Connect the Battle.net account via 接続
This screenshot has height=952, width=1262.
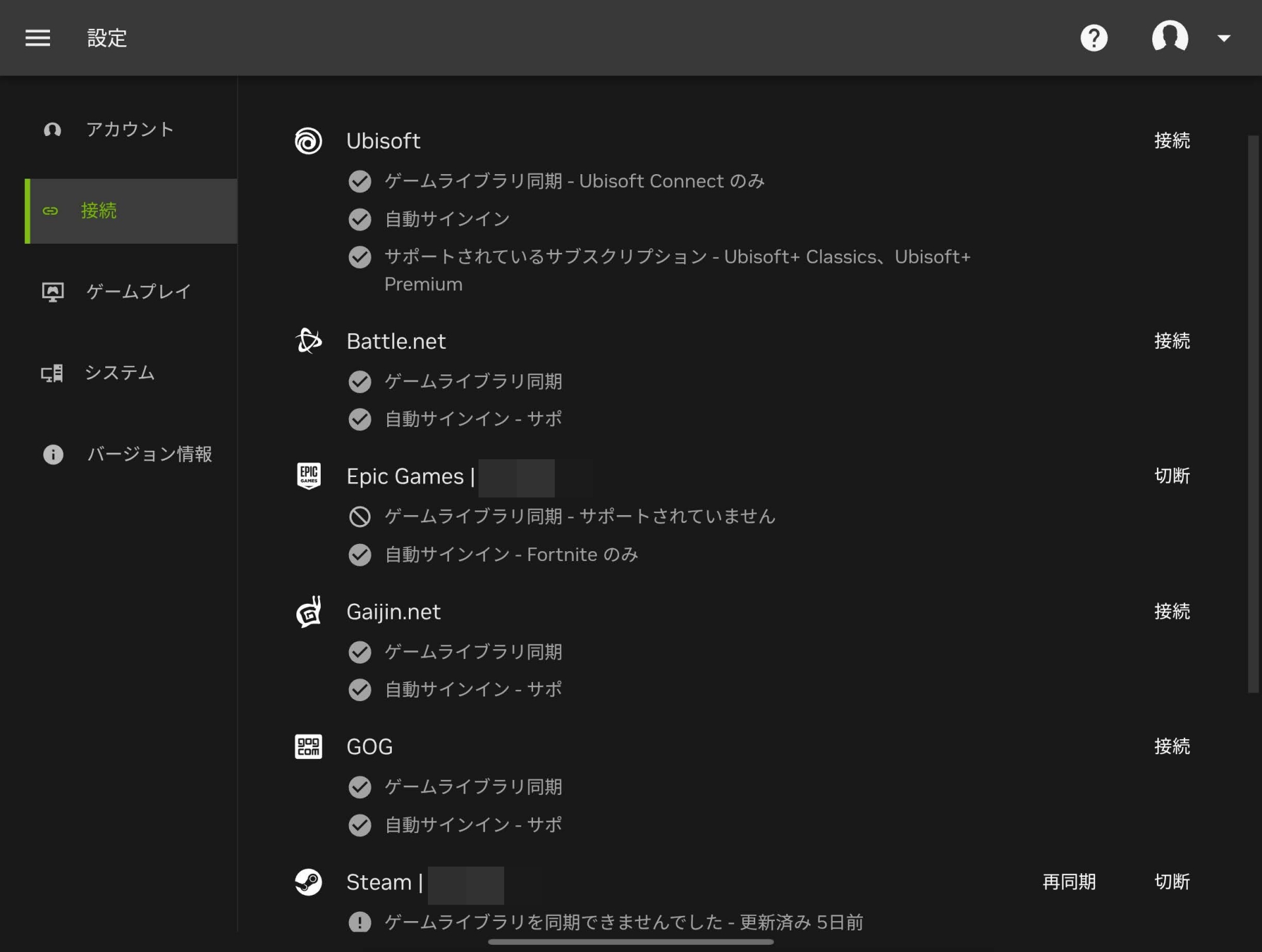coord(1172,341)
